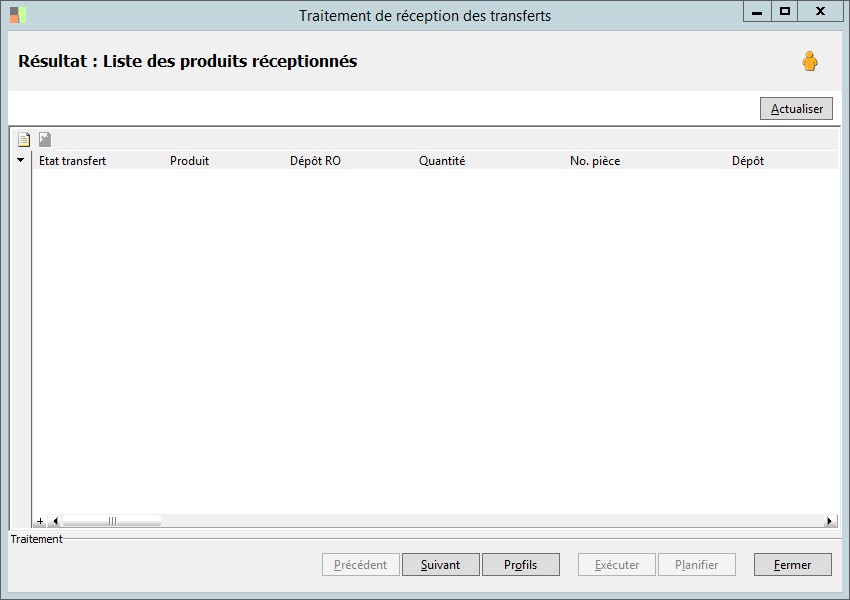
Task: Click the horizontal scrollbar left arrow
Action: click(x=55, y=521)
